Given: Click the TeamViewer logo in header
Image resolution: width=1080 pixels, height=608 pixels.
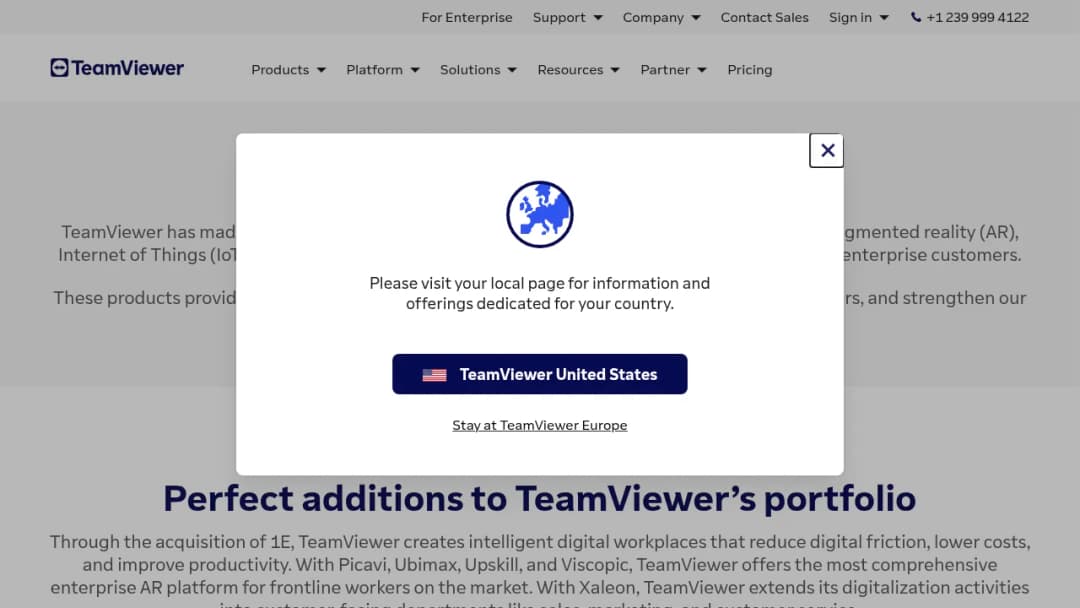Looking at the screenshot, I should click(x=117, y=68).
